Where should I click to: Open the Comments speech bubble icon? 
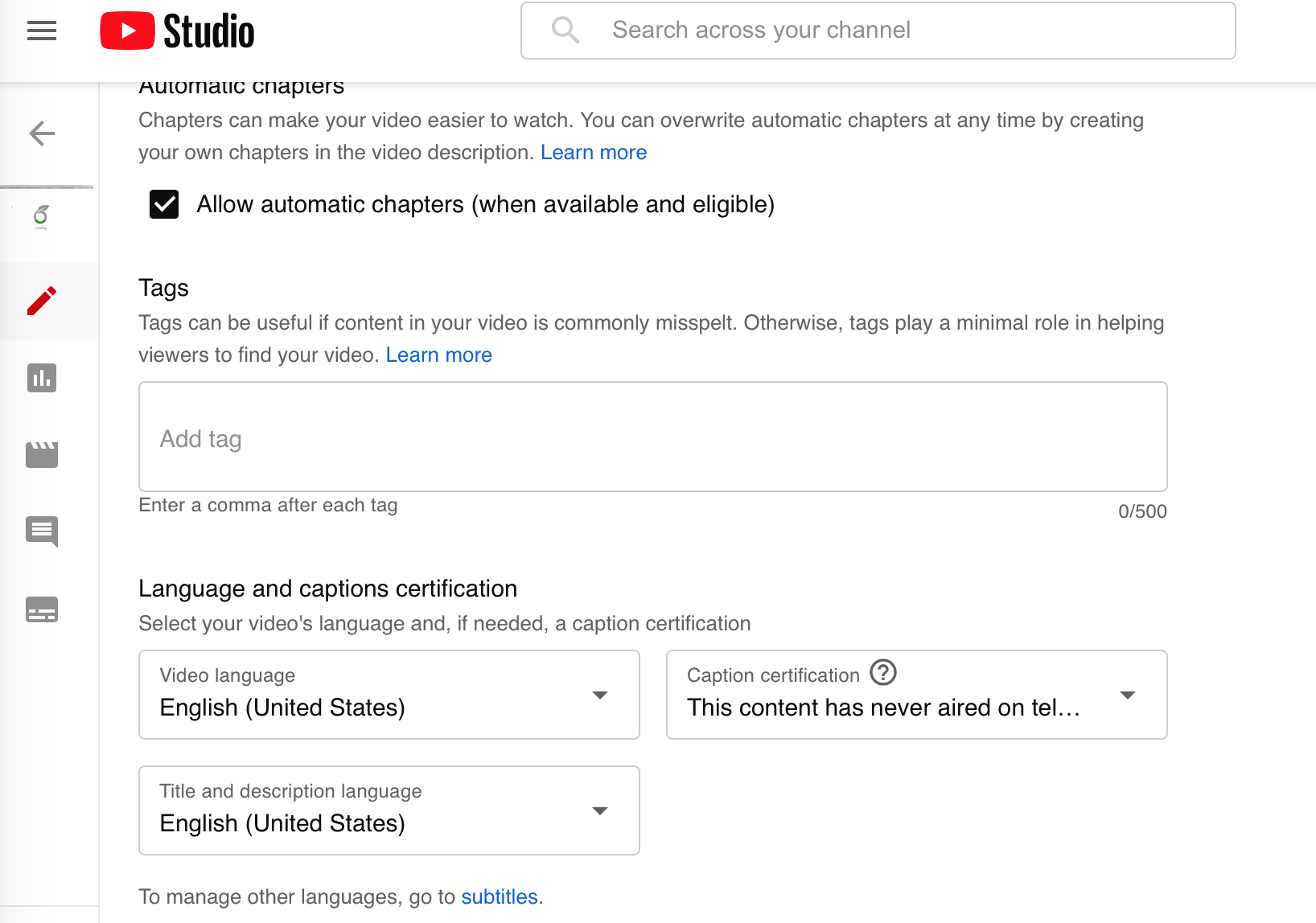[x=42, y=531]
